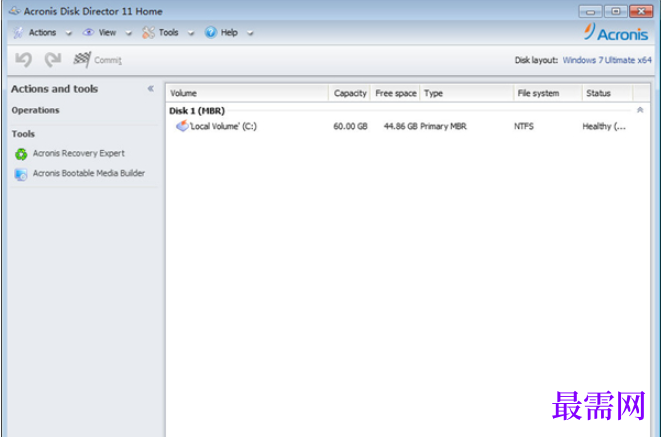Sort by the Free space column header
The image size is (664, 437).
click(x=396, y=93)
